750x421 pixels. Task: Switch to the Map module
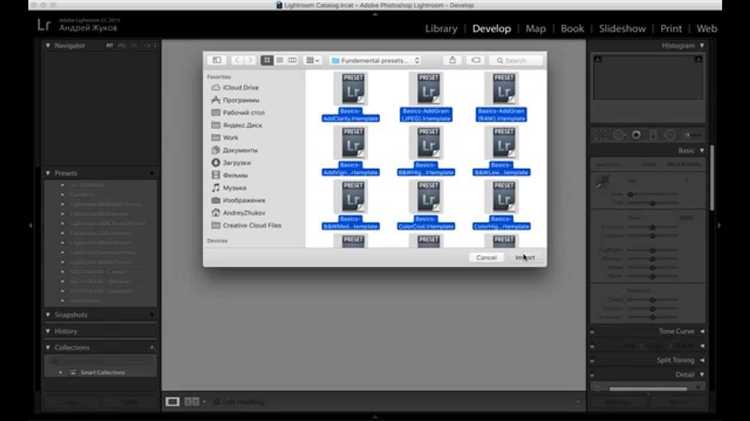tap(535, 29)
